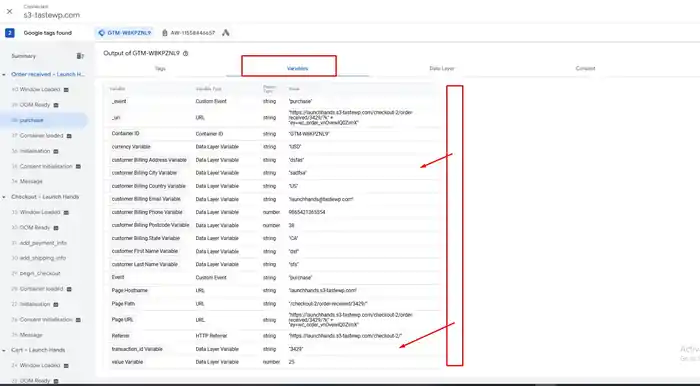The width and height of the screenshot is (700, 386).
Task: Select the begin_checkout event
Action: pos(40,274)
